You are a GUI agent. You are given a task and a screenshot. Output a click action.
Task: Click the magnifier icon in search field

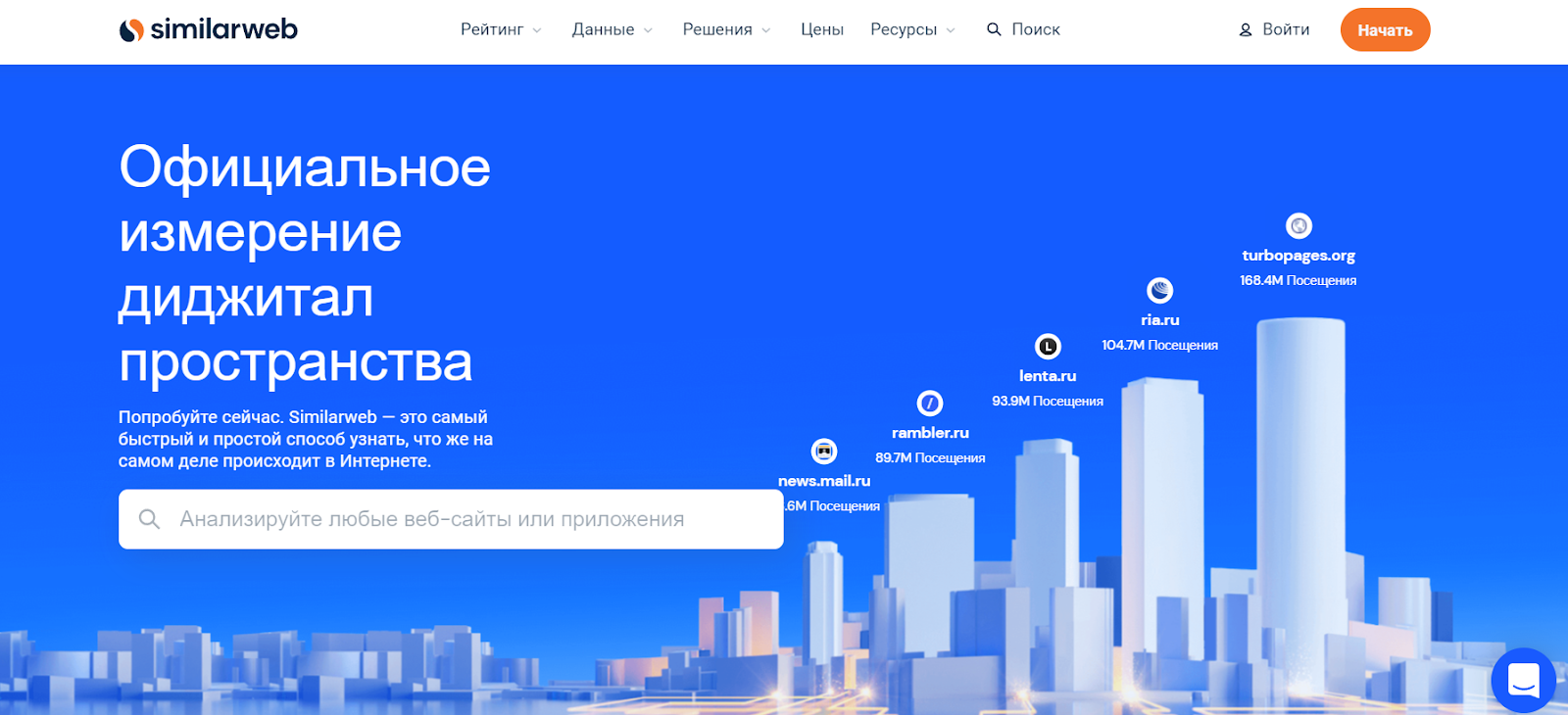pos(149,519)
